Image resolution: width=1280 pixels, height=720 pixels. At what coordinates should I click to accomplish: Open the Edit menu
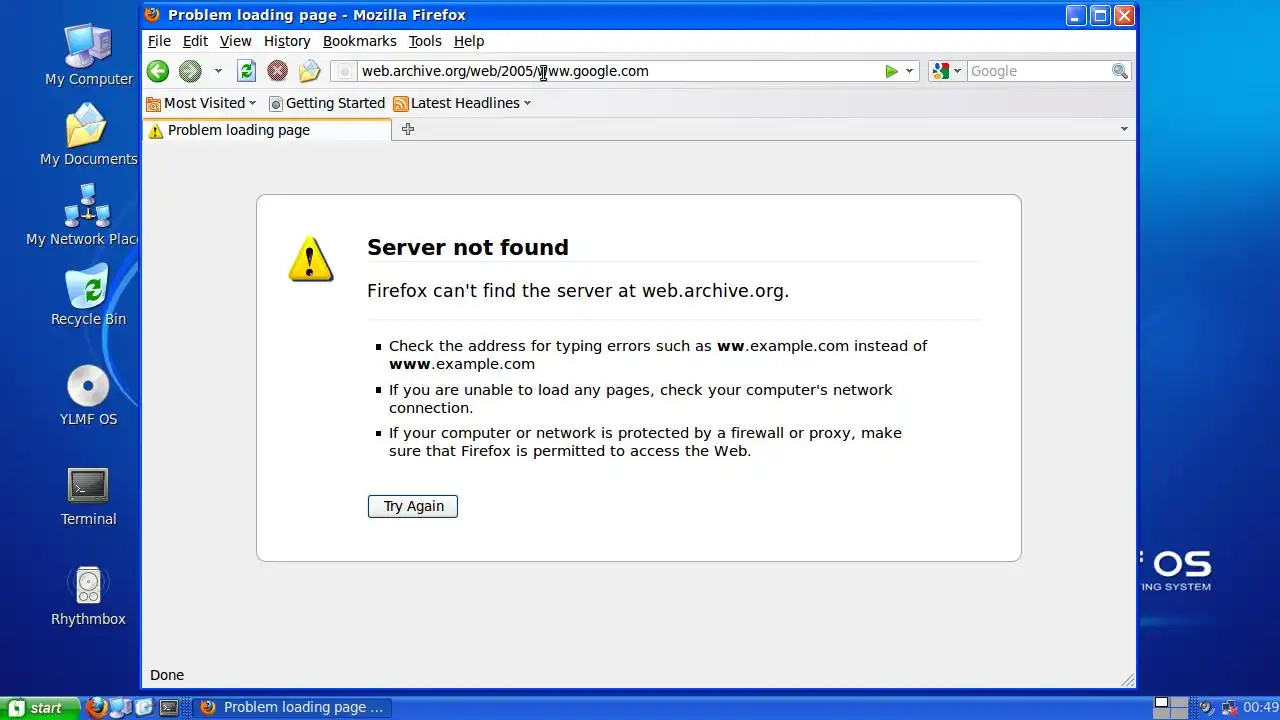[x=195, y=41]
